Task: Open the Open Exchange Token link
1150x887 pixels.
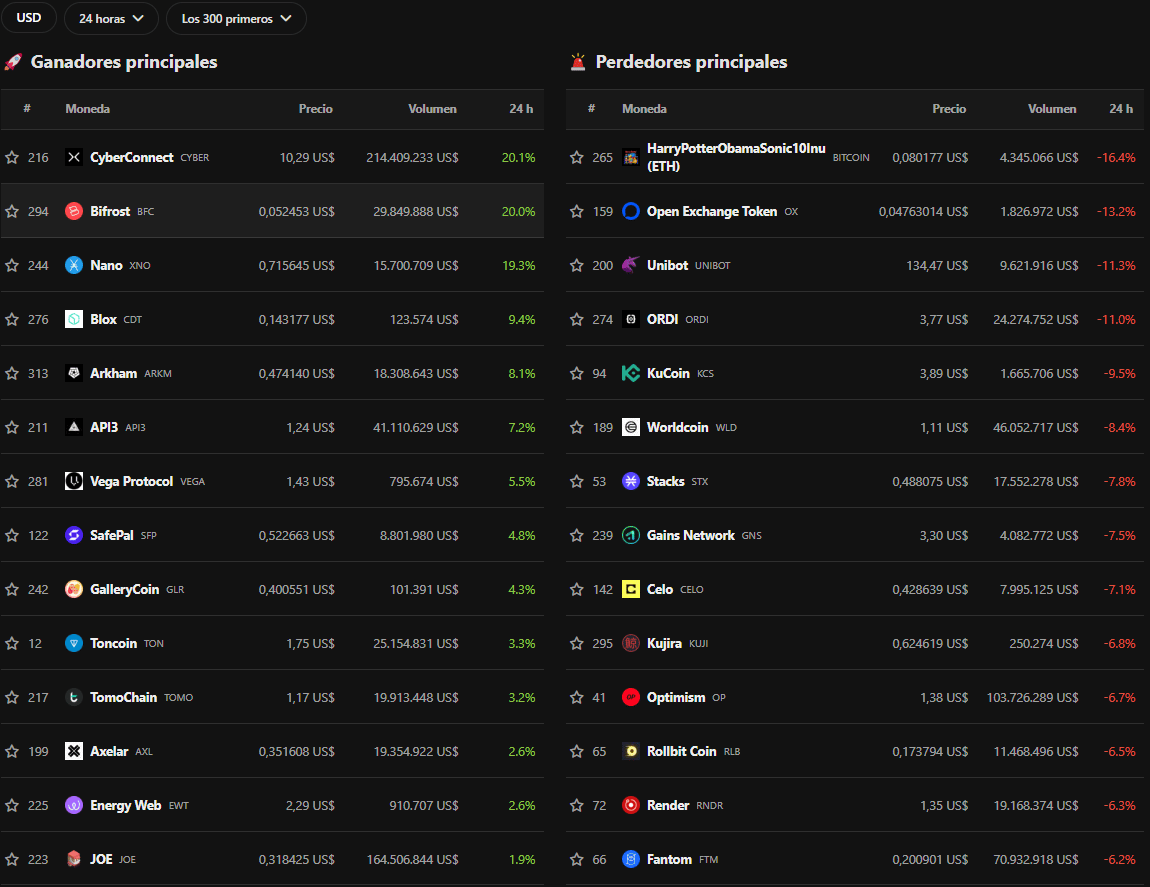Action: tap(711, 211)
